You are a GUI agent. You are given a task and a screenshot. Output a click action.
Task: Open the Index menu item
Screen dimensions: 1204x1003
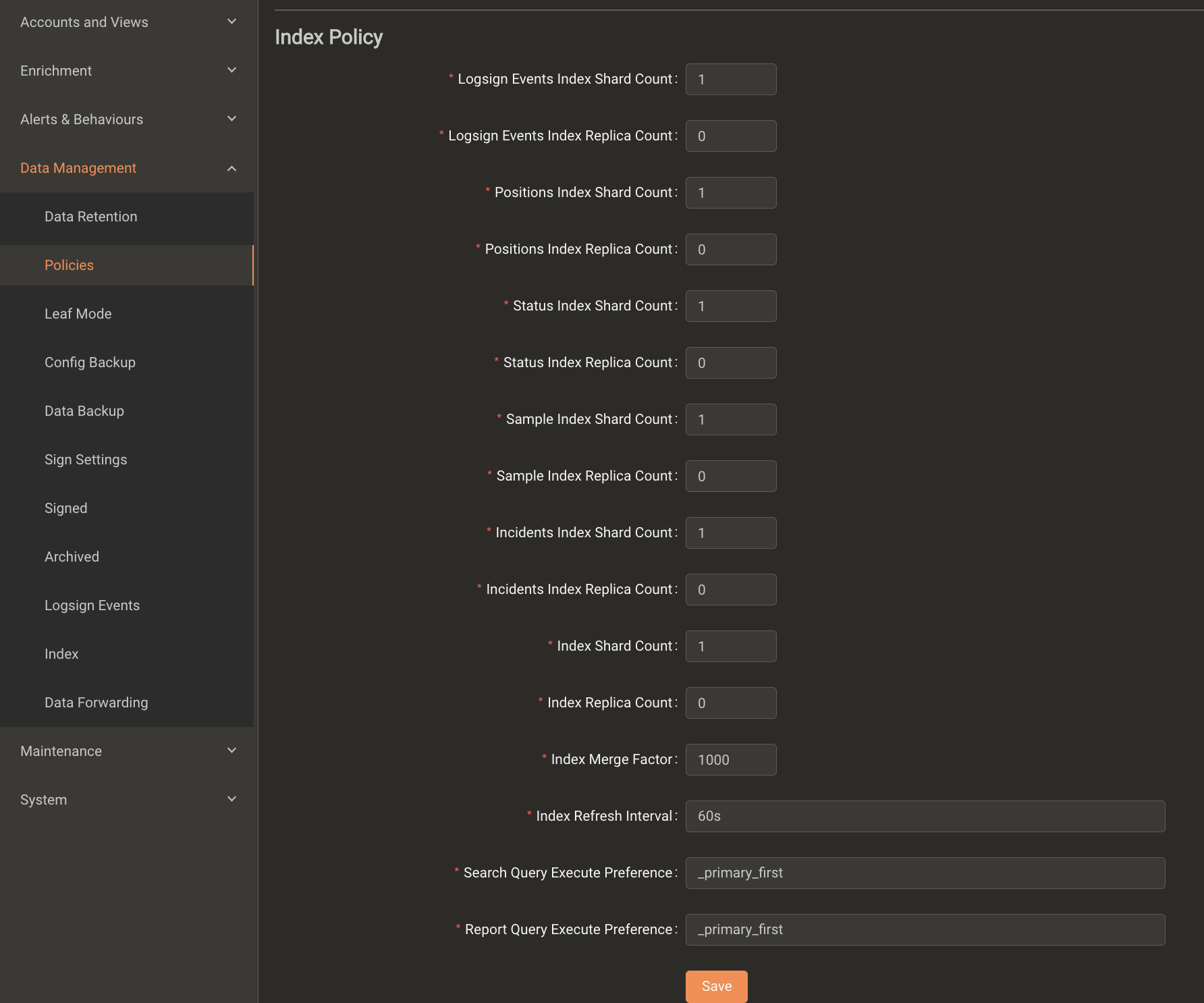click(127, 654)
